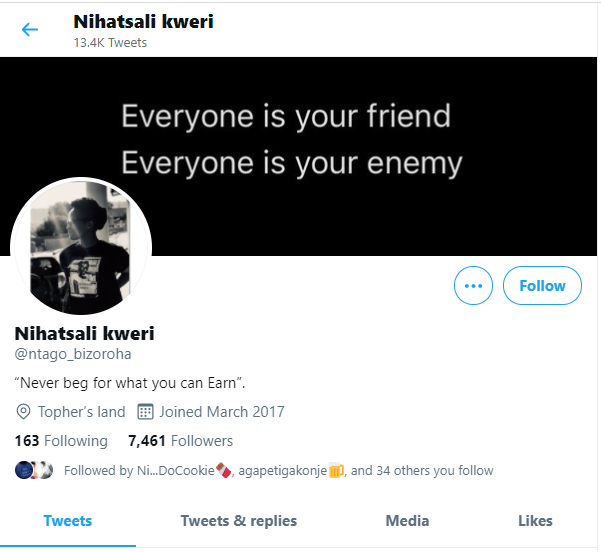
Task: View the 163 Following list
Action: click(61, 441)
